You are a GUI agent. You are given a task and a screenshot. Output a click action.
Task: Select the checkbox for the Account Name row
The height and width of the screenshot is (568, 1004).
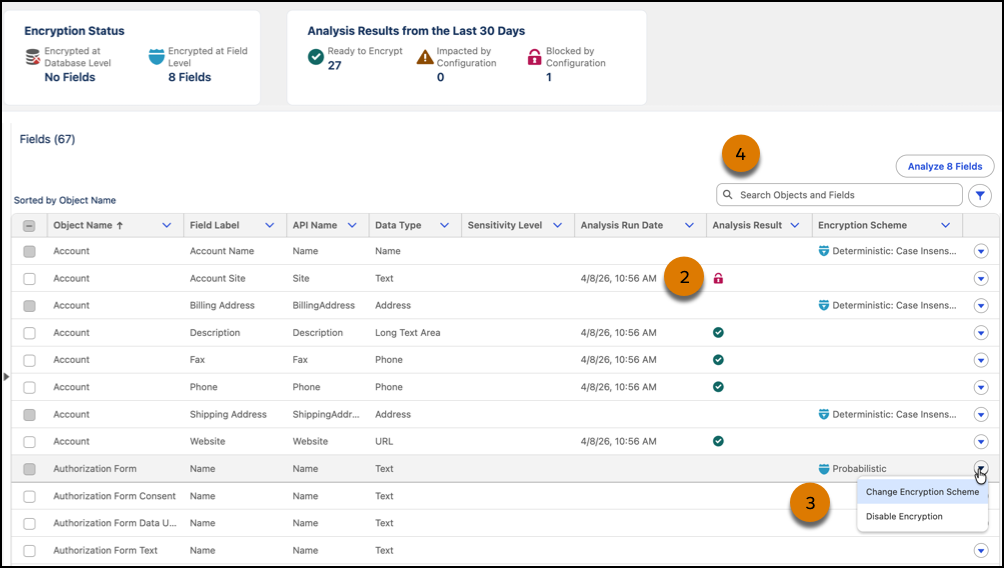click(29, 252)
